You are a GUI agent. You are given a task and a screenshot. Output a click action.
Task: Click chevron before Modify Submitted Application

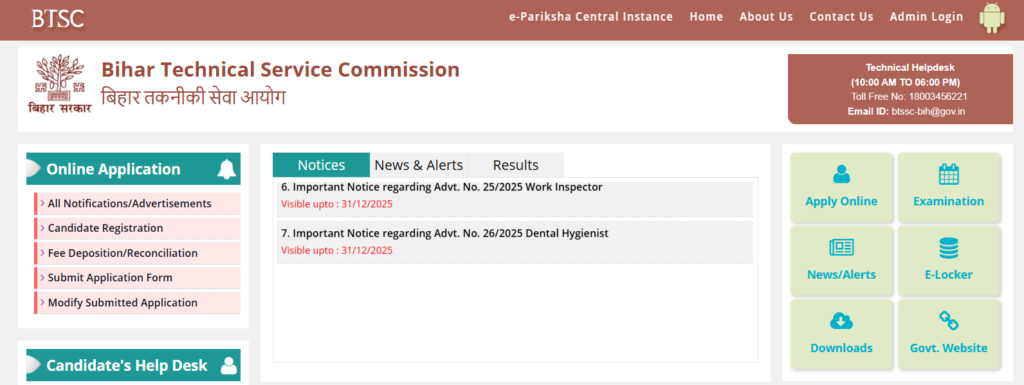pos(42,303)
